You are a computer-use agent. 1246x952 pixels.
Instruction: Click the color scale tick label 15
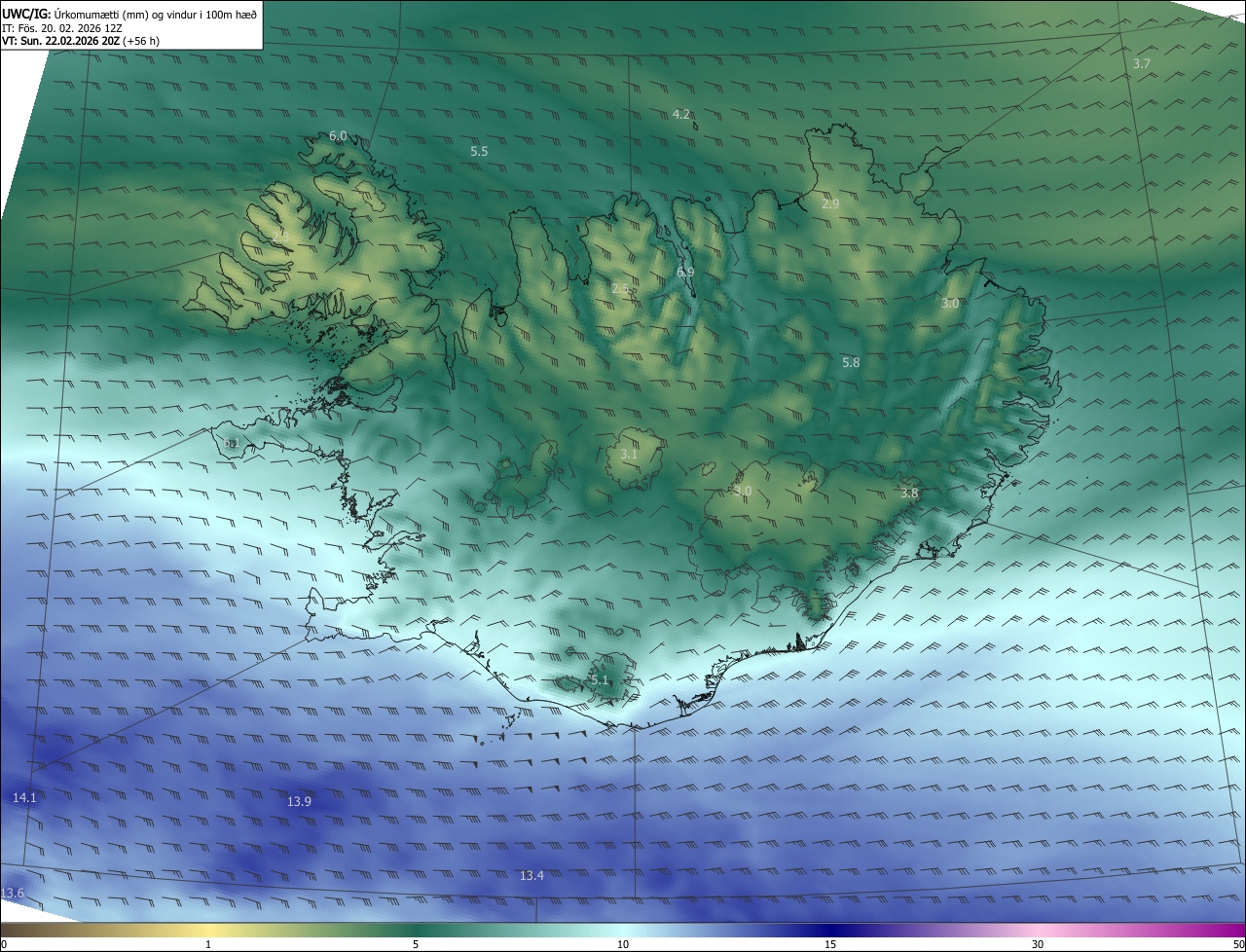click(x=830, y=944)
